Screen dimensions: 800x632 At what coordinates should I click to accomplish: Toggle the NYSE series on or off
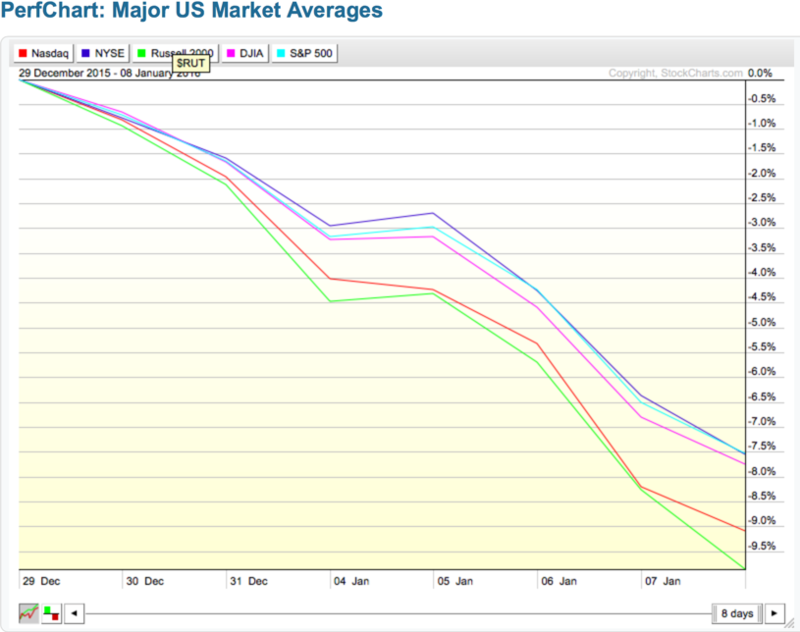pyautogui.click(x=105, y=51)
